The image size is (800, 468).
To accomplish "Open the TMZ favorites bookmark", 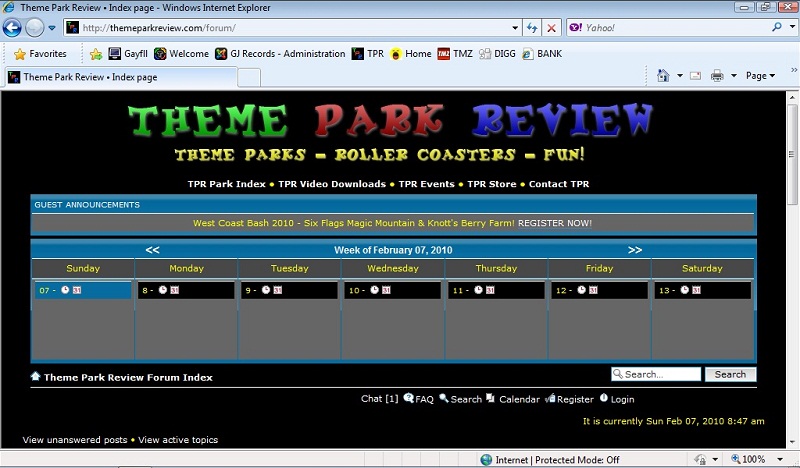I will [455, 54].
